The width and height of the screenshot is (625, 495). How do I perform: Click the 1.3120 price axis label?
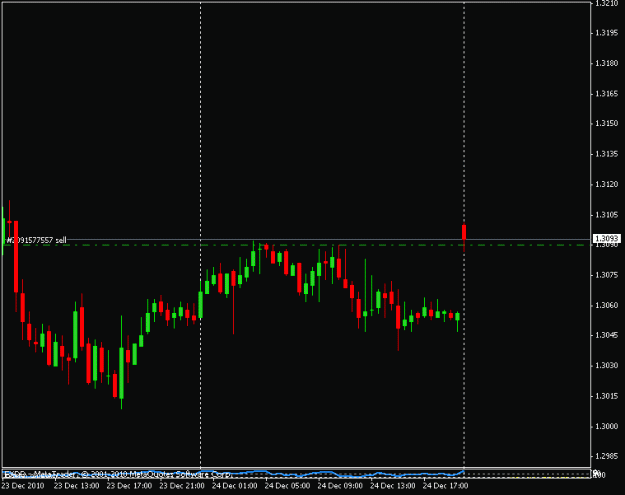pyautogui.click(x=607, y=185)
